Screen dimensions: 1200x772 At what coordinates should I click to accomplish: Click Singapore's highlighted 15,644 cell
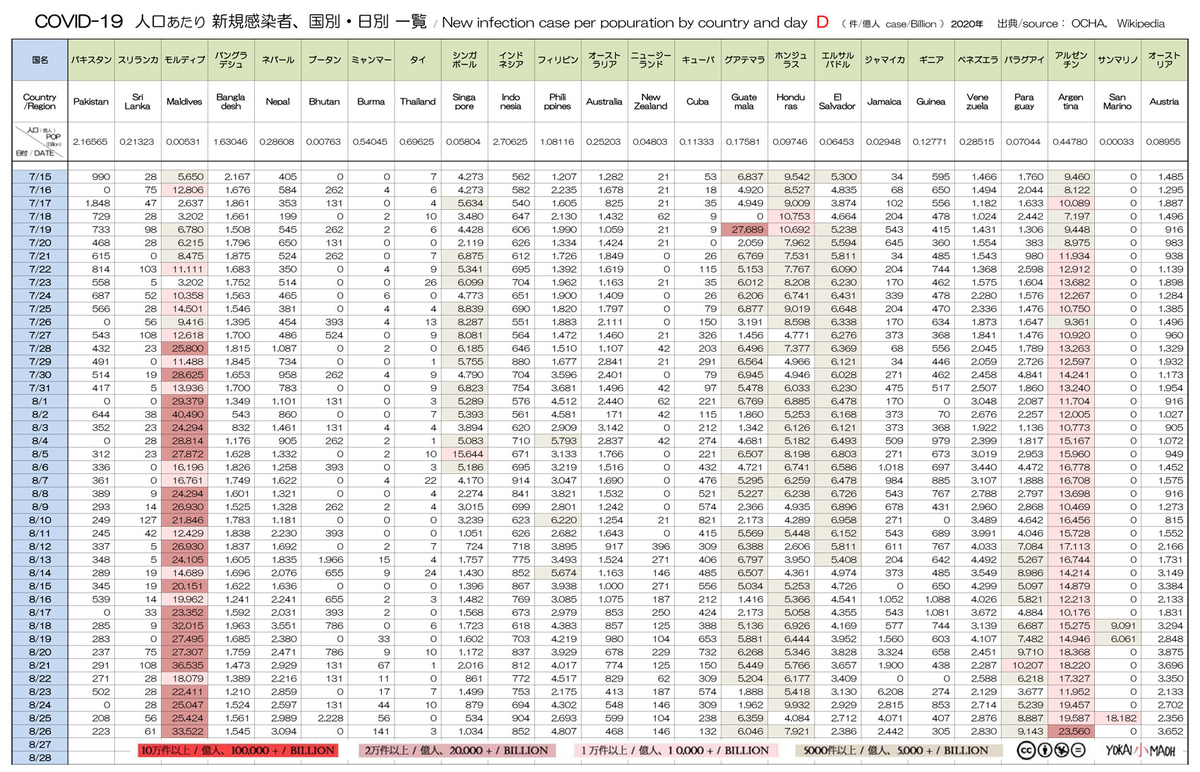466,452
